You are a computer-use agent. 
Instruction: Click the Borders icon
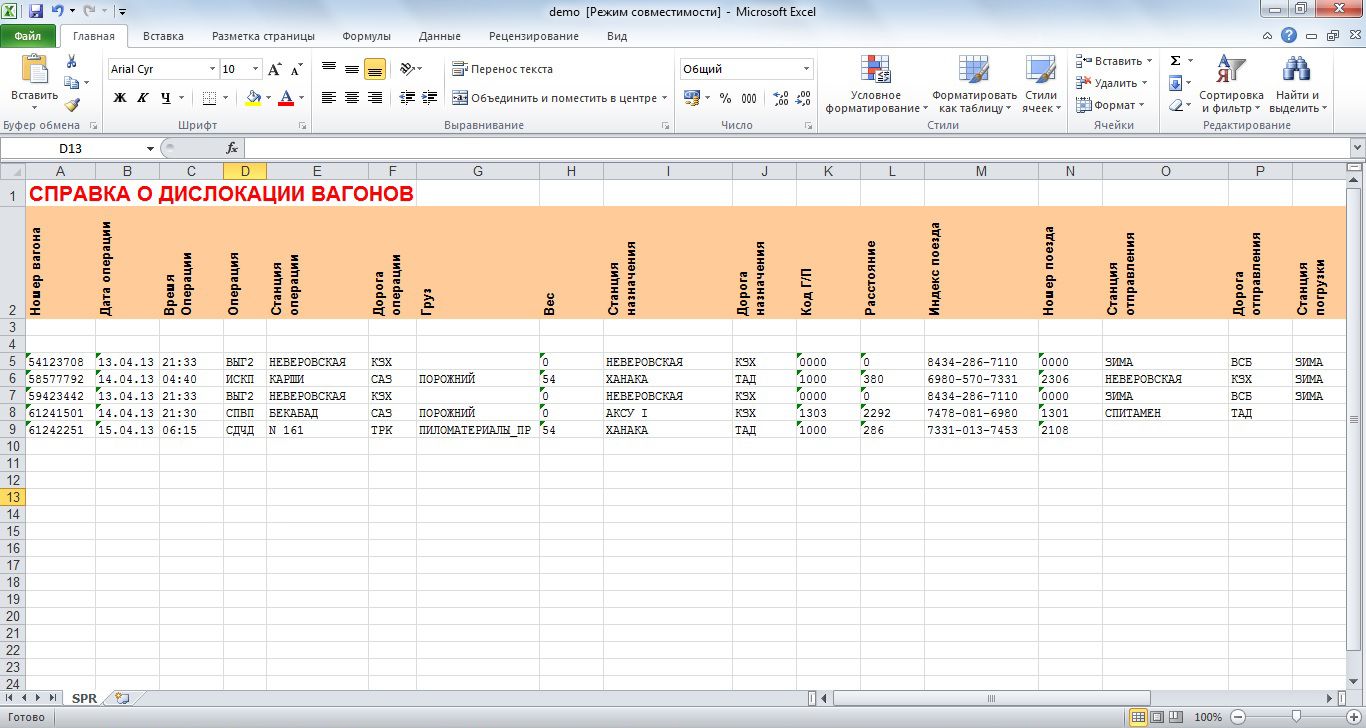(x=209, y=98)
